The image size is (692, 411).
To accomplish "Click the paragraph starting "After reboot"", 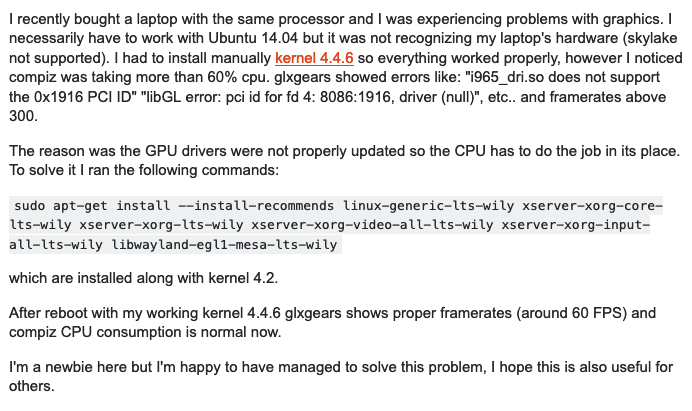I will point(340,322).
